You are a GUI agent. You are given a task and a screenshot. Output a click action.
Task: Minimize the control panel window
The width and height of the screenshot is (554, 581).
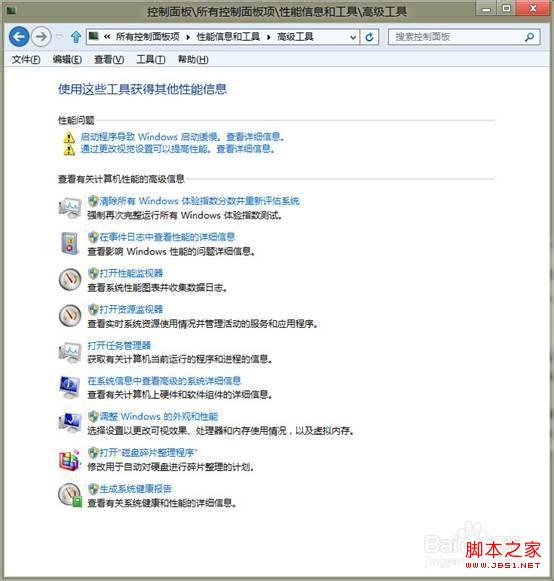click(487, 9)
